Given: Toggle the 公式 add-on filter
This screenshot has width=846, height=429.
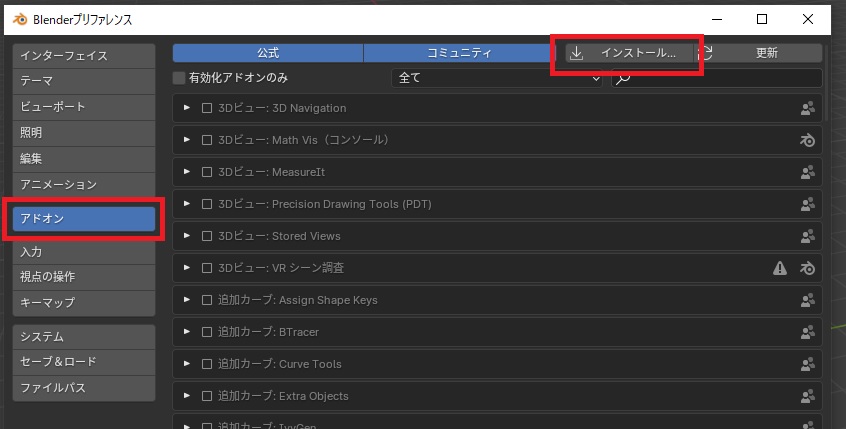Looking at the screenshot, I should (x=268, y=53).
